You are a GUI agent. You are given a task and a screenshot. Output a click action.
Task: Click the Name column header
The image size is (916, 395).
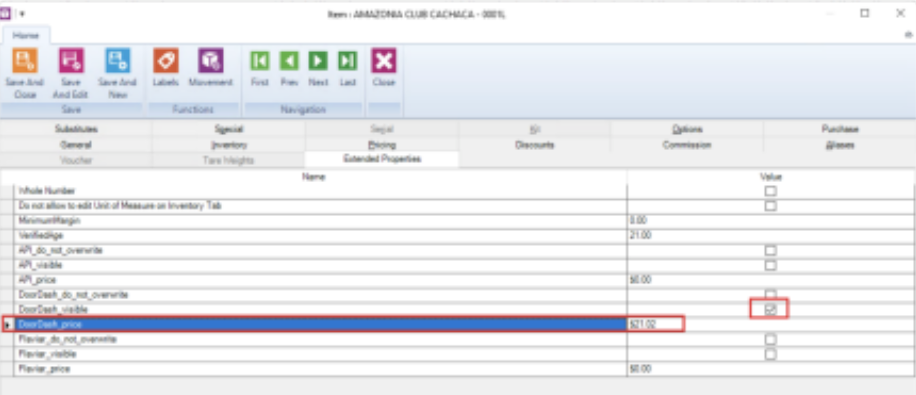(314, 176)
